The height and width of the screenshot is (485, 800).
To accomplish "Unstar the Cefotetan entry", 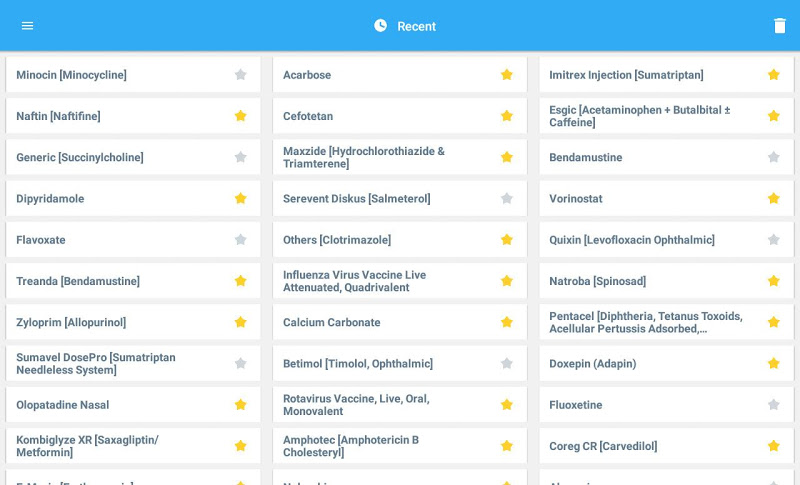I will coord(507,116).
